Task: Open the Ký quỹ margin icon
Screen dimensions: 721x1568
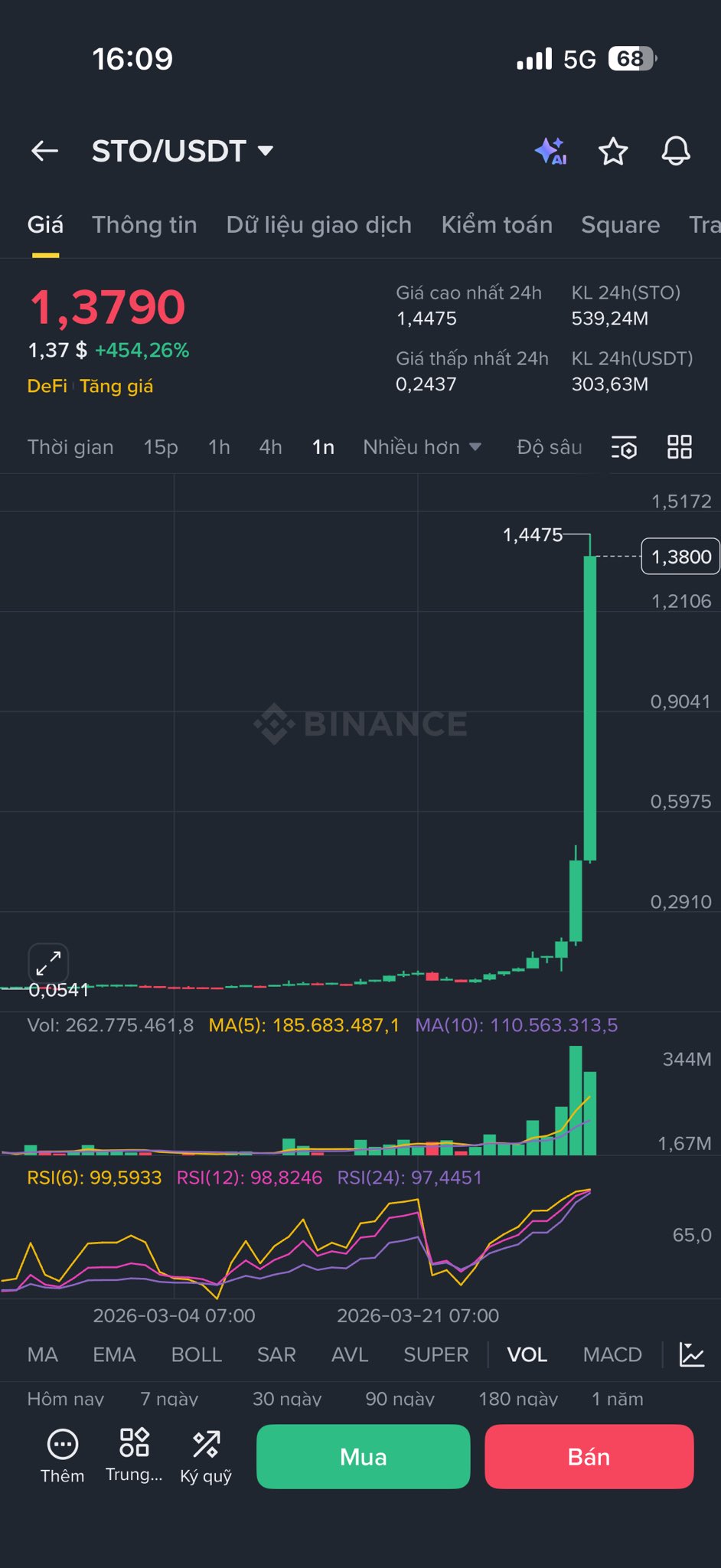Action: point(206,1455)
